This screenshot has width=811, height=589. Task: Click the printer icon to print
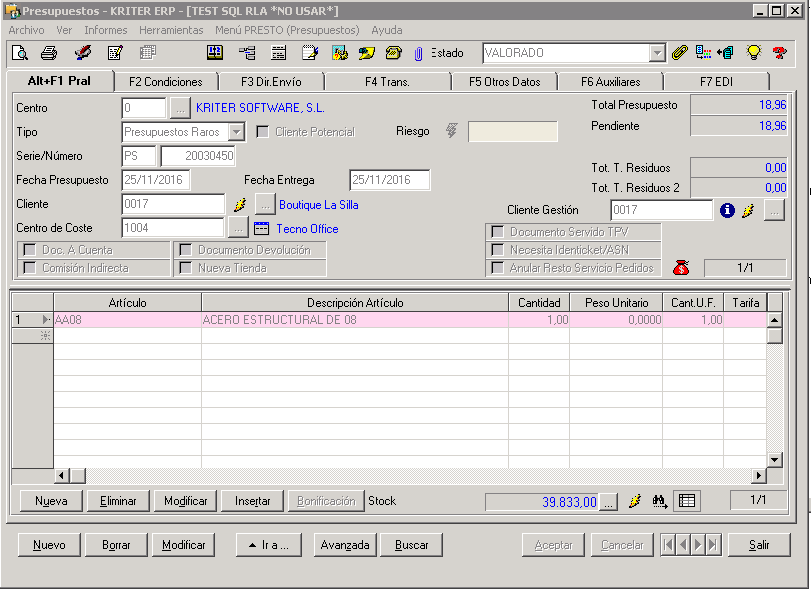coord(49,53)
